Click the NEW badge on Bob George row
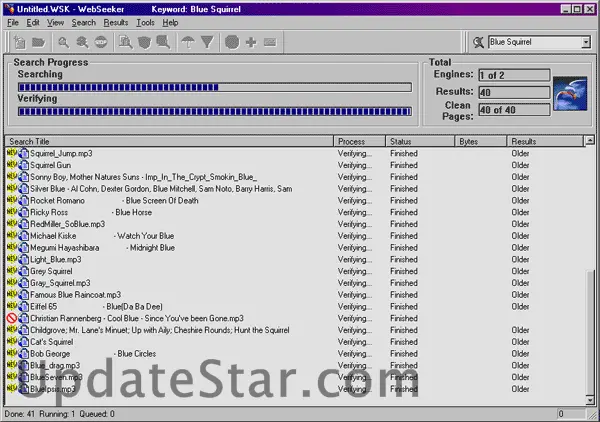 (x=12, y=353)
